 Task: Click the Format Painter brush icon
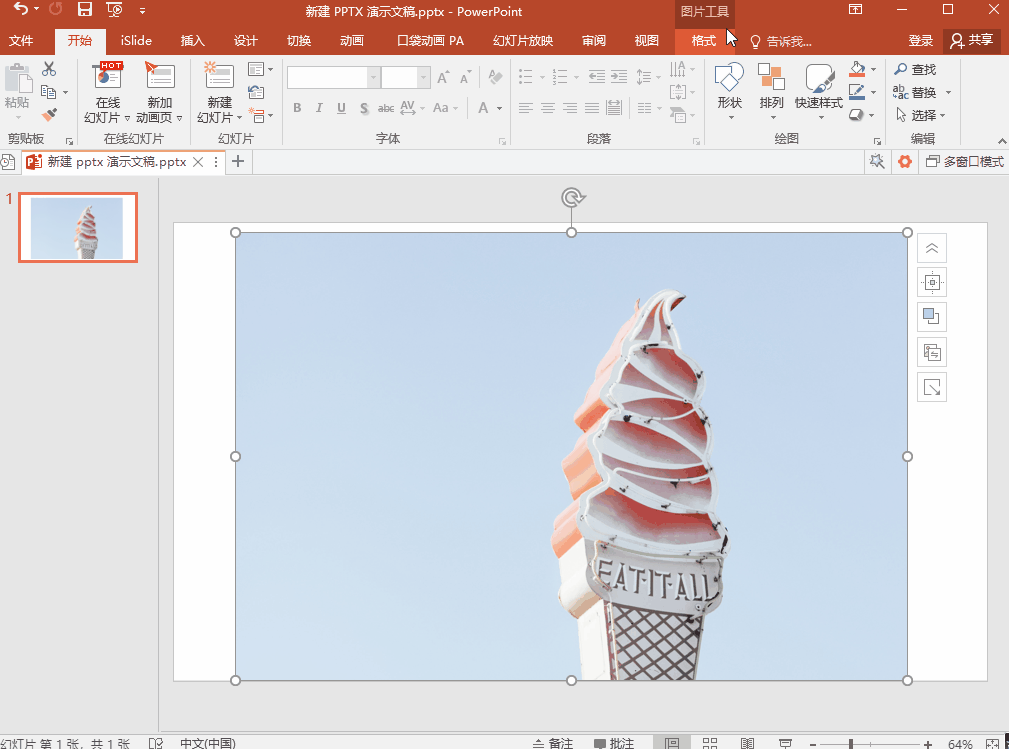(49, 115)
